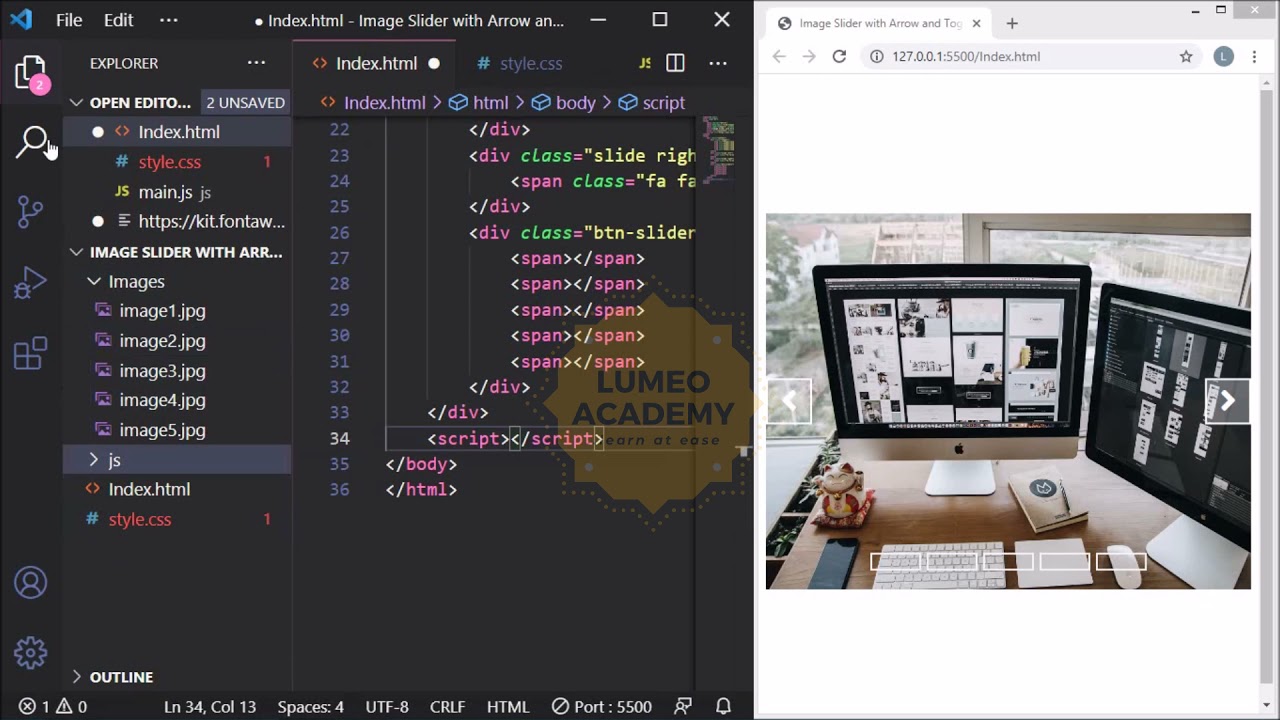
Task: Open the File menu
Action: (x=69, y=20)
